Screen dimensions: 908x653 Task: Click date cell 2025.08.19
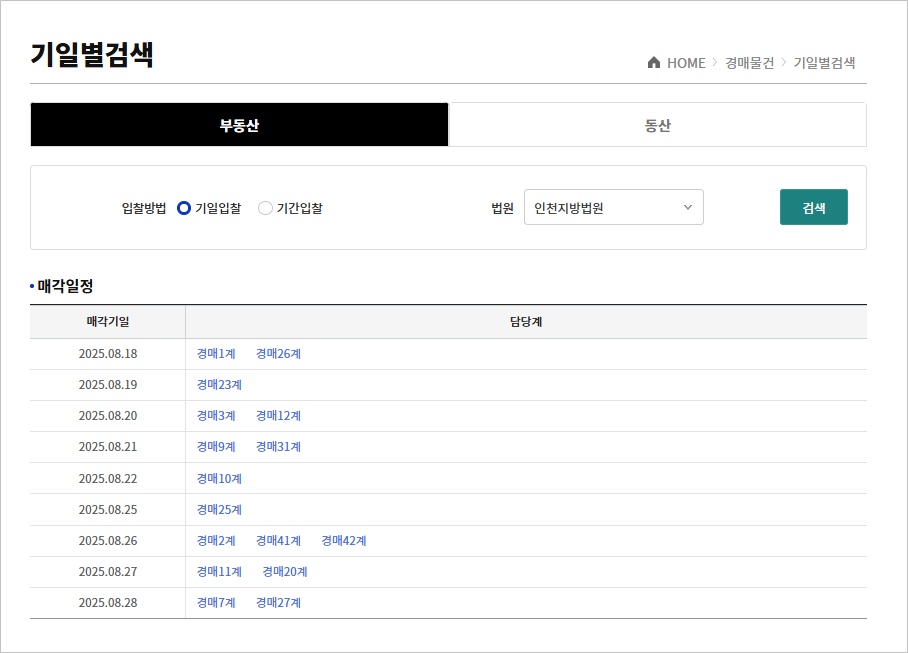pos(108,385)
